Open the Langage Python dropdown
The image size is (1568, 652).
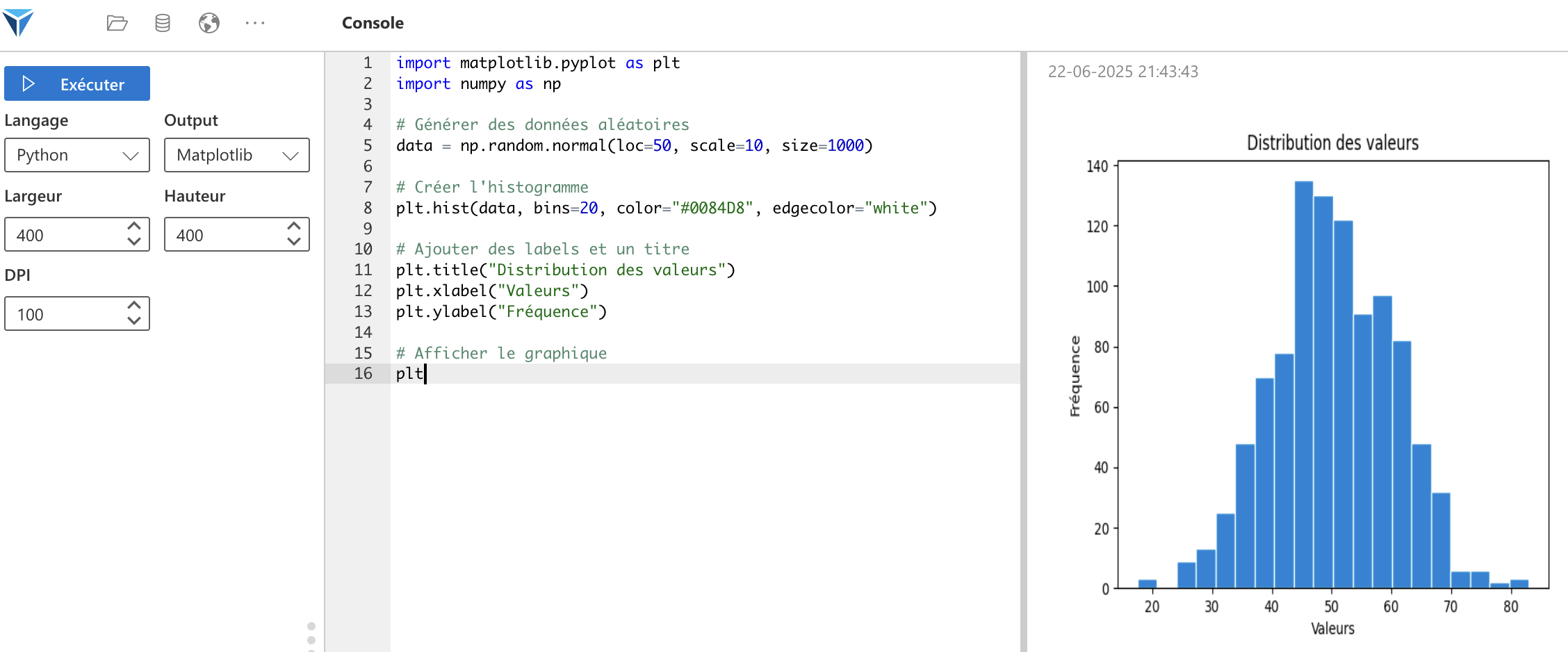[77, 155]
